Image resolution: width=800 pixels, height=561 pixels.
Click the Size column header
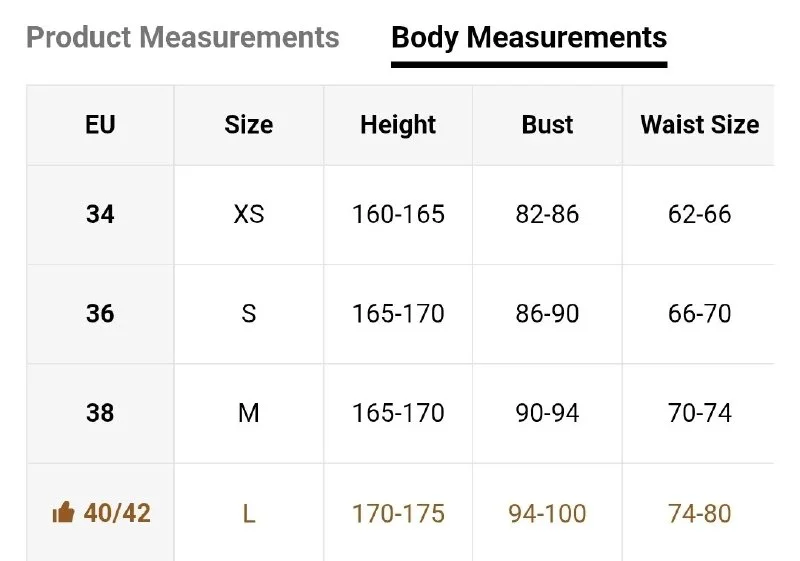point(249,124)
